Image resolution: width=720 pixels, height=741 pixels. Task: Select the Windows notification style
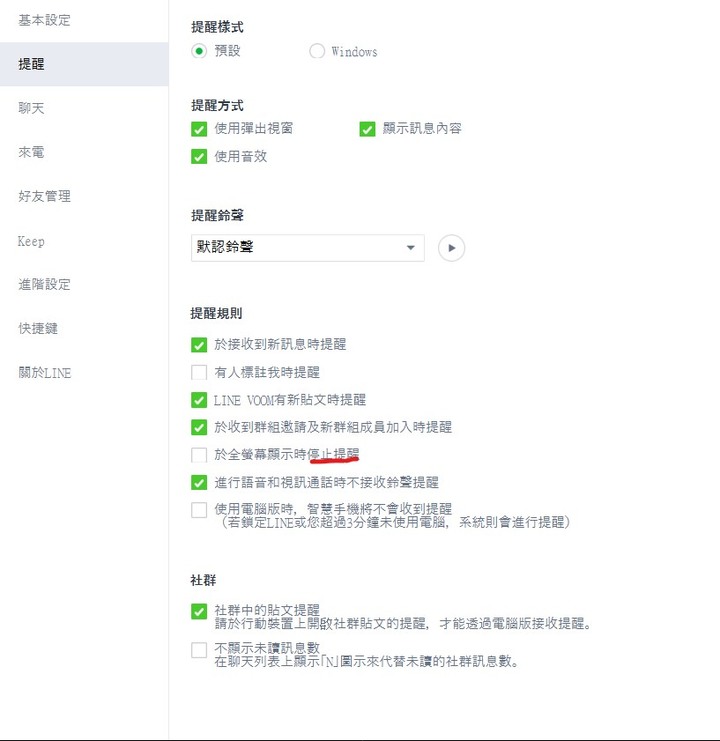(x=317, y=51)
